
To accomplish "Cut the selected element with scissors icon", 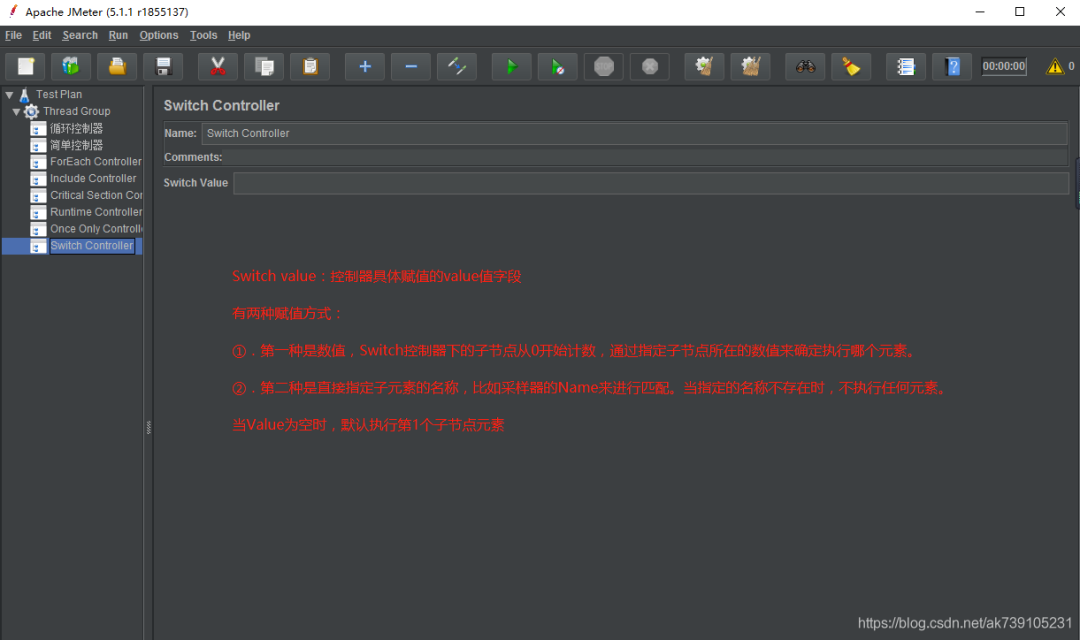I will [x=218, y=66].
